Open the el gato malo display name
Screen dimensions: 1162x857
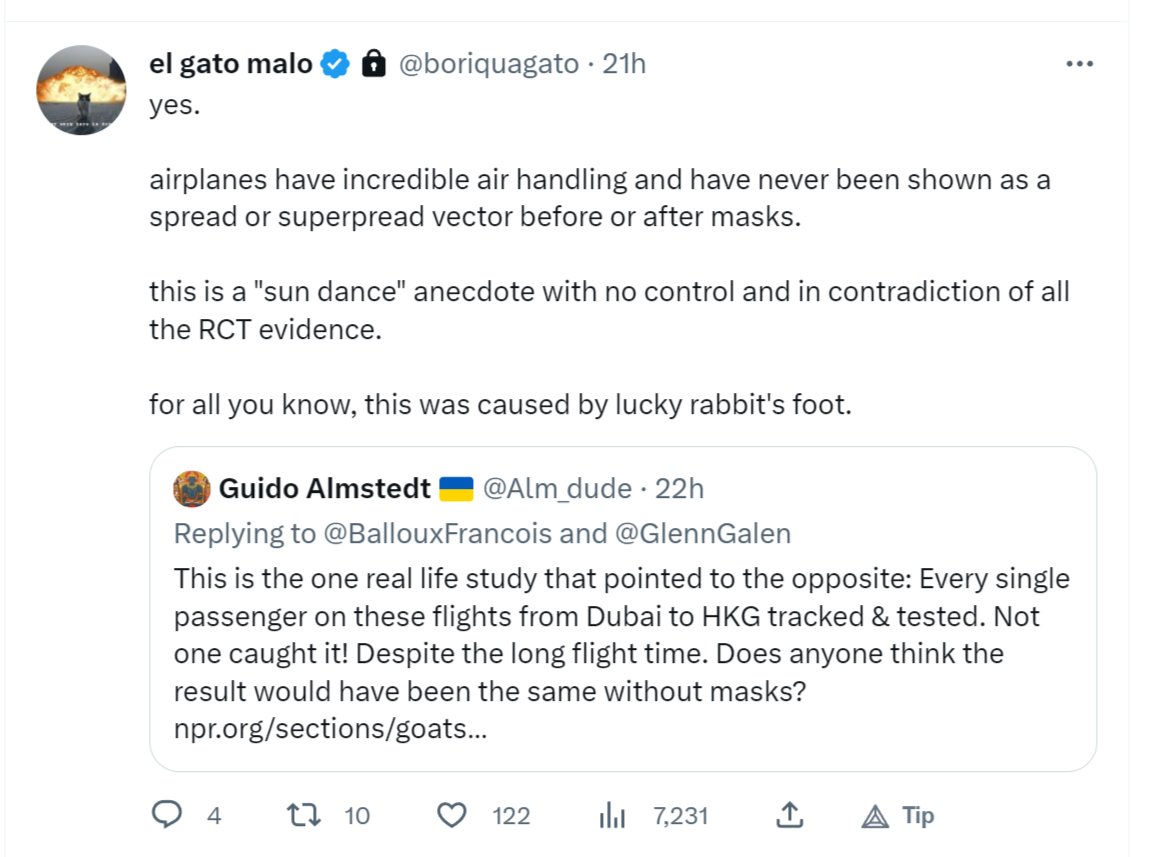tap(230, 65)
